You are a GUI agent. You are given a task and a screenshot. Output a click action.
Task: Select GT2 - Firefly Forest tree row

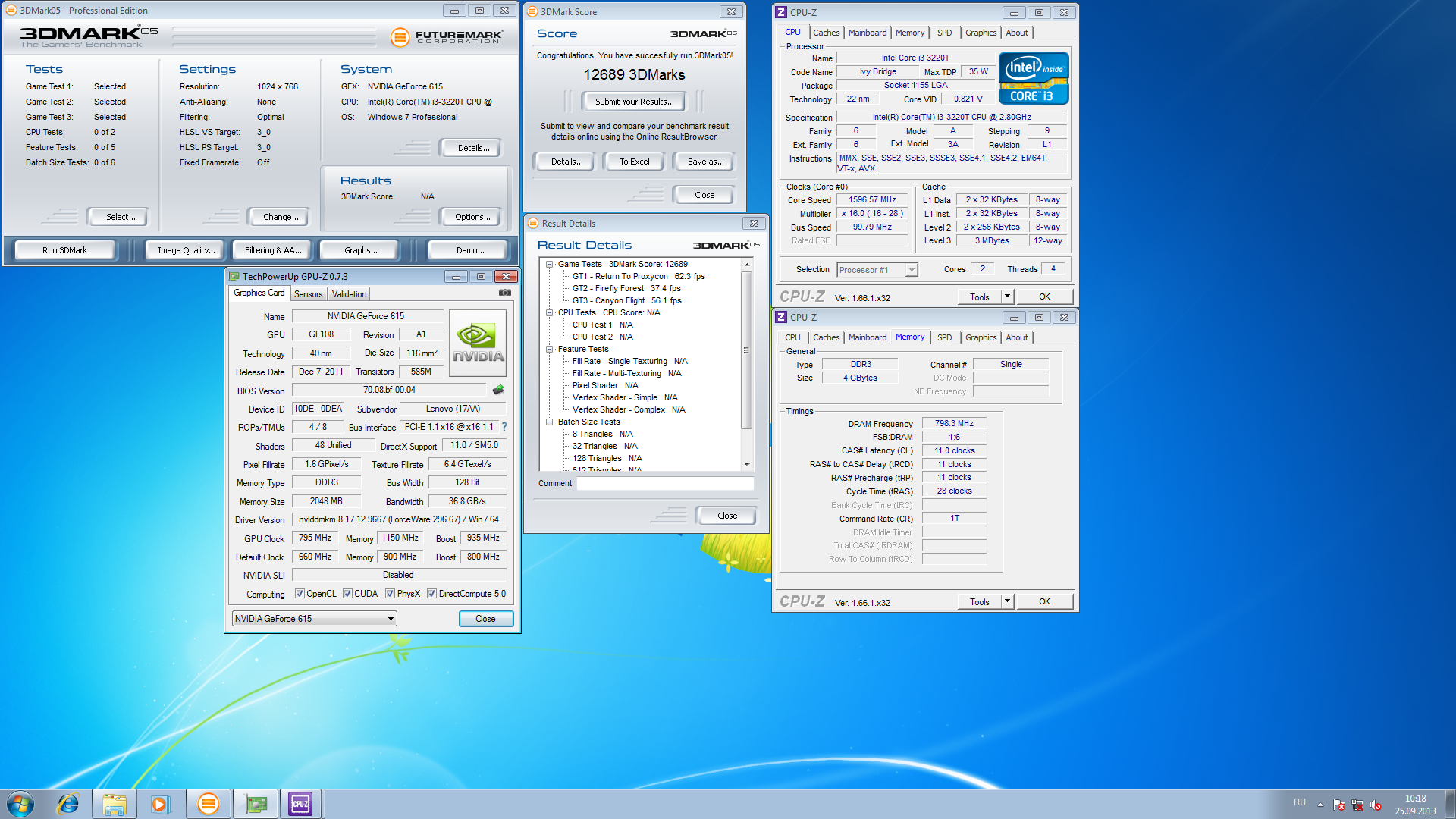click(626, 289)
